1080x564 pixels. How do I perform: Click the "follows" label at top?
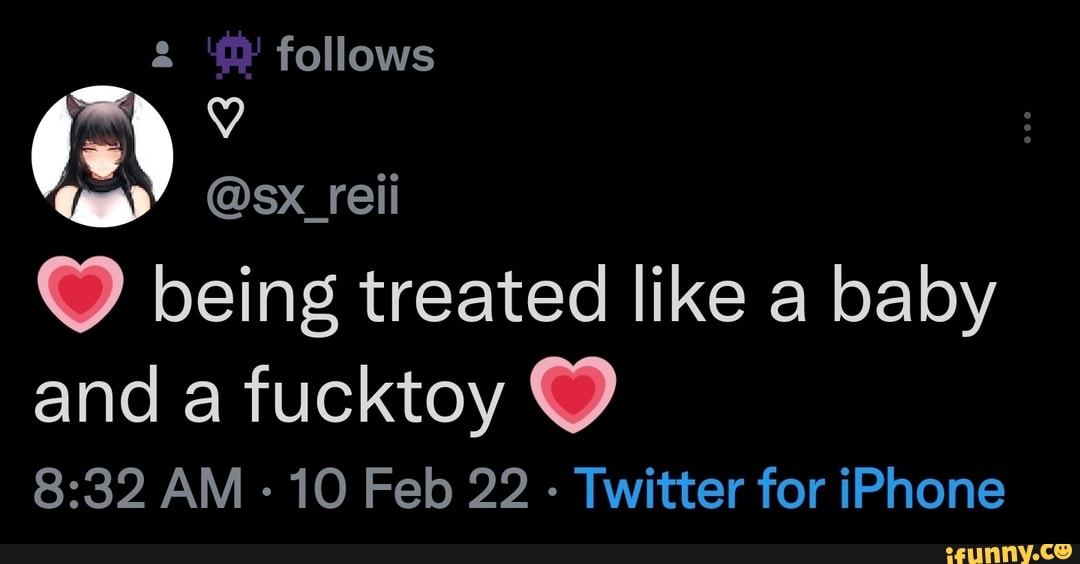tap(356, 55)
